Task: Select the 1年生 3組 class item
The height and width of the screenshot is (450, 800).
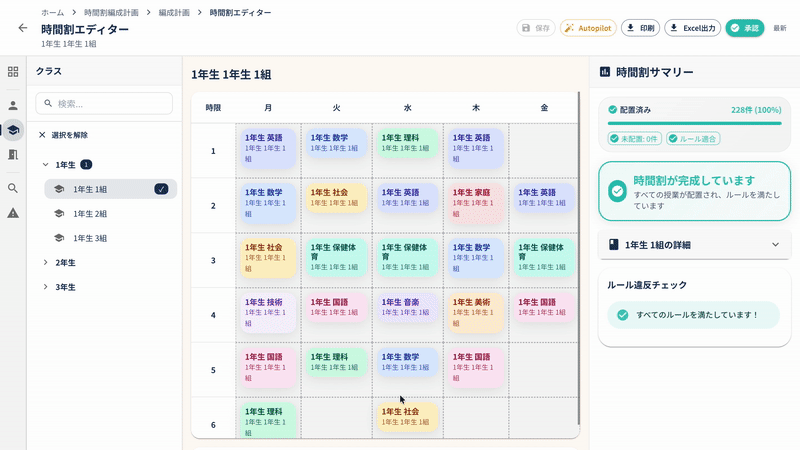Action: click(90, 239)
